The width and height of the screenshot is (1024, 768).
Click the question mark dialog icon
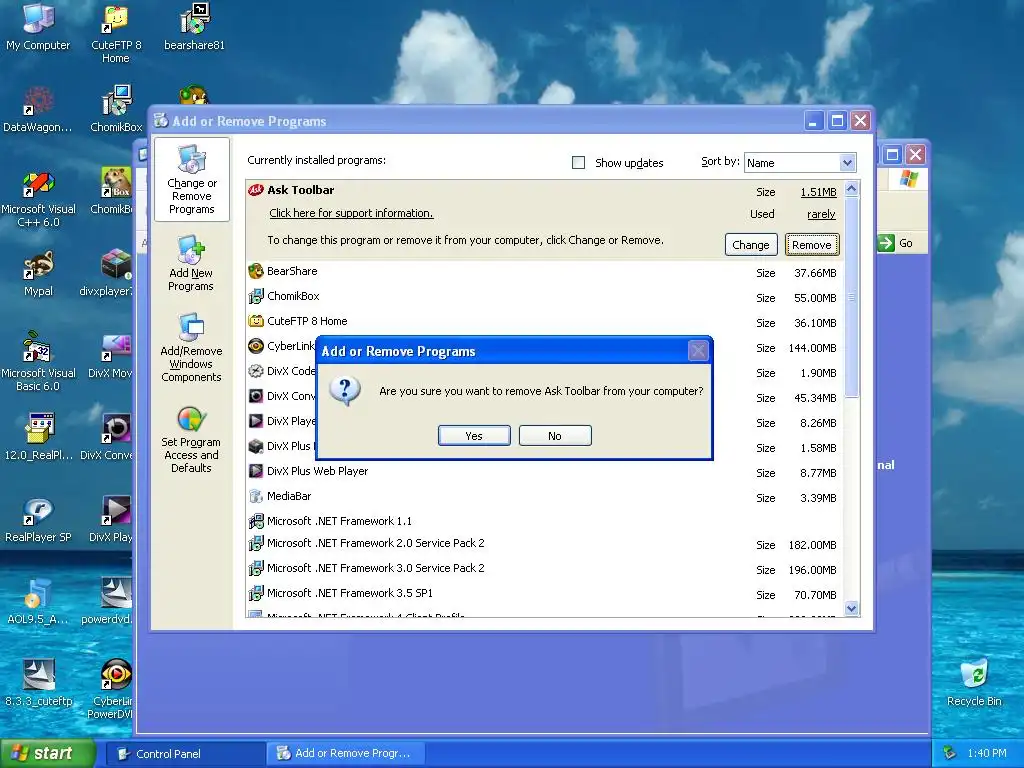345,391
